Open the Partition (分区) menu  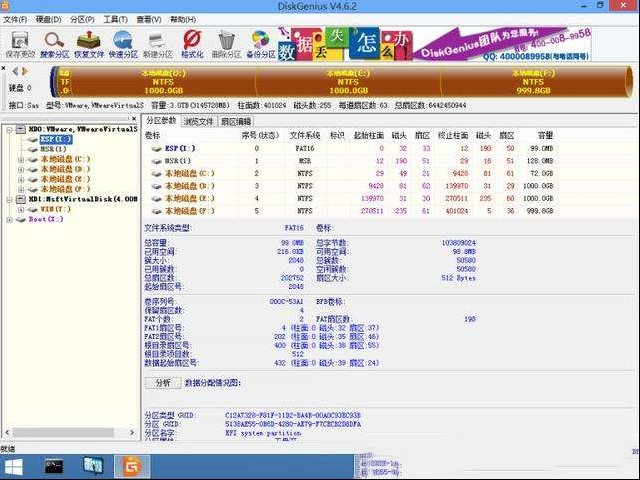point(82,20)
